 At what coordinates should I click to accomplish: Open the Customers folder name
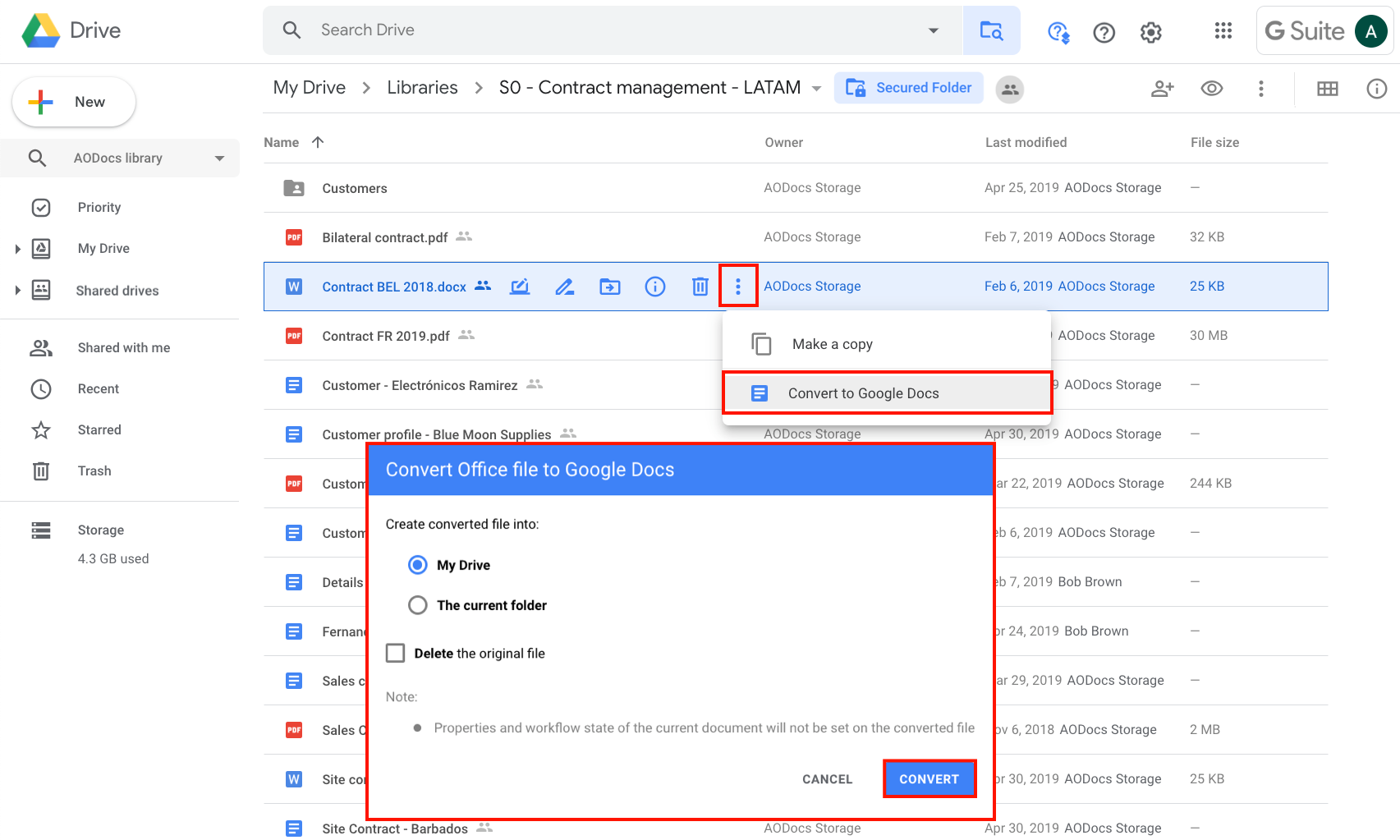tap(355, 188)
